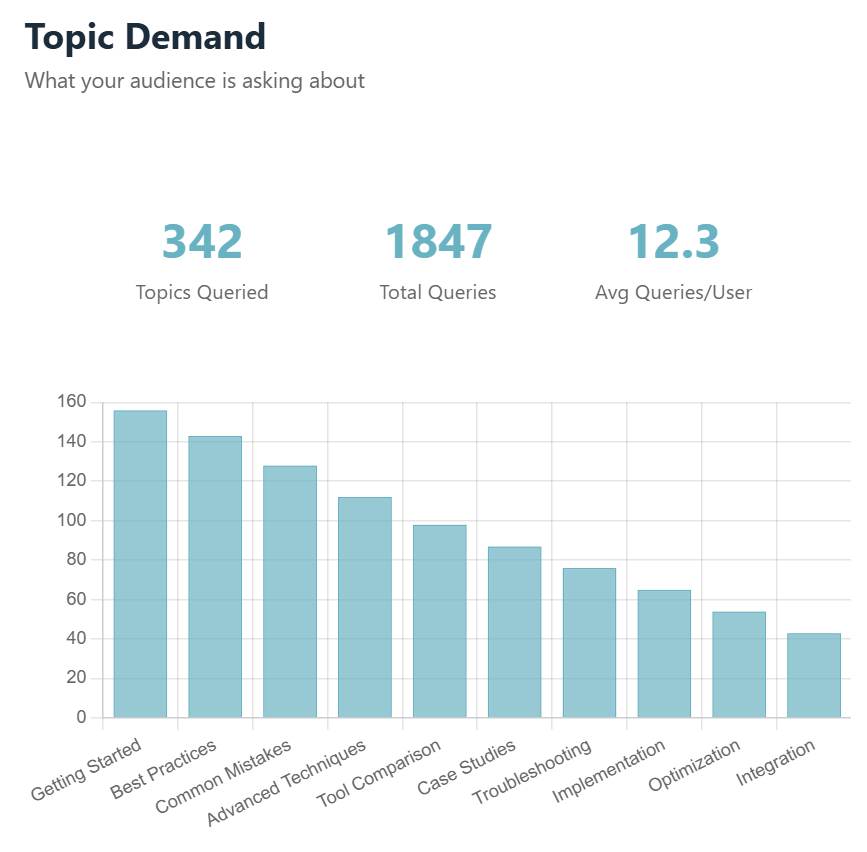Screen dimensions: 867x852
Task: Click the Advanced Techniques bar
Action: coord(364,605)
